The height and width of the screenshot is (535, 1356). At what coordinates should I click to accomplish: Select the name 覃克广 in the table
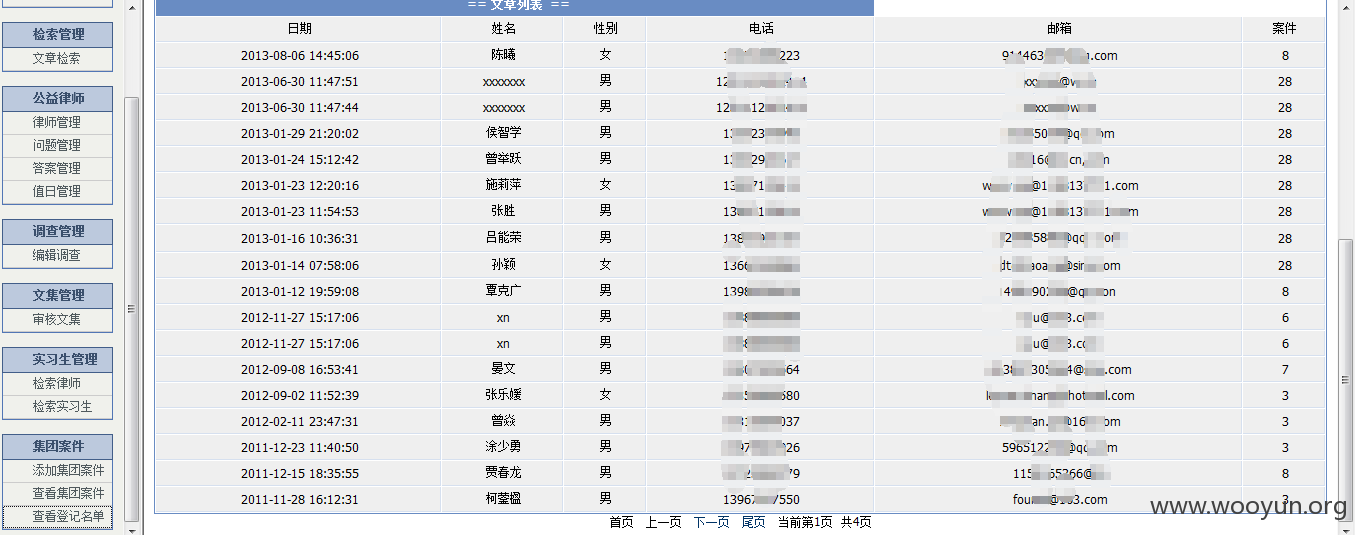(x=503, y=292)
